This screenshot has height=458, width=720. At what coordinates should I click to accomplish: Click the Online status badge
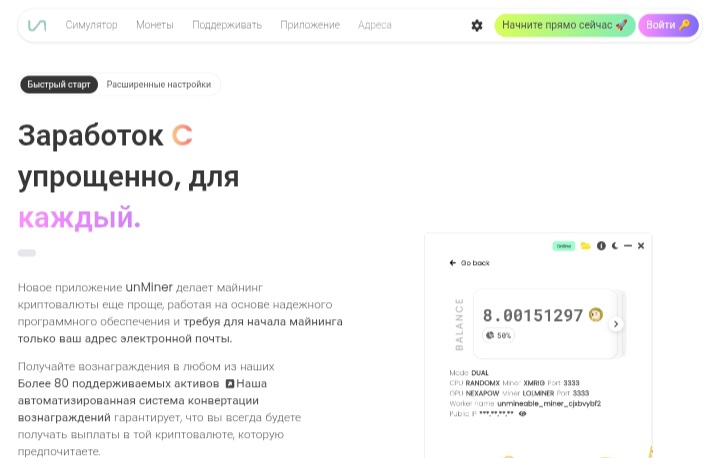tap(563, 246)
